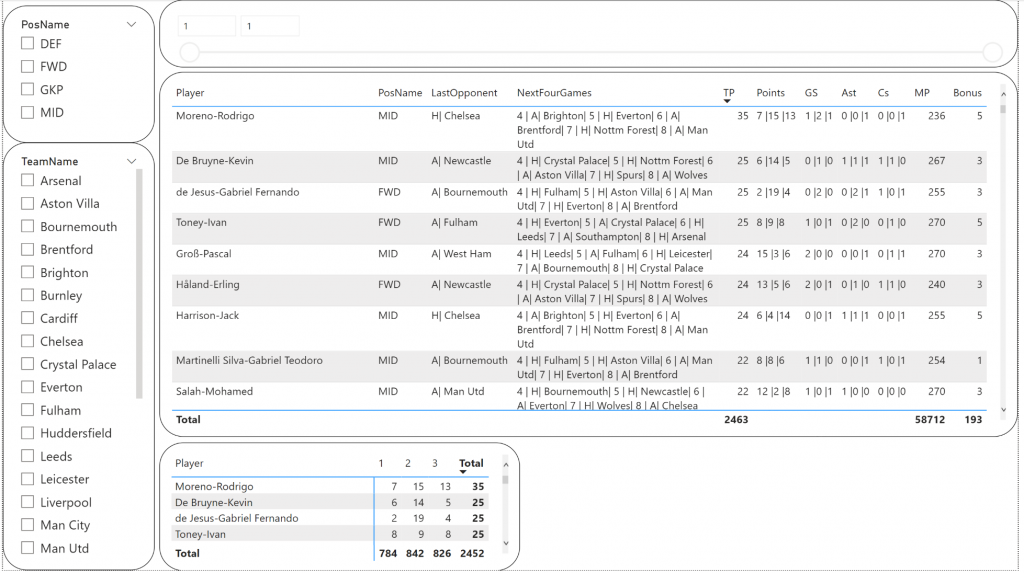Check the Everton team checkbox
Image resolution: width=1024 pixels, height=573 pixels.
pyautogui.click(x=27, y=387)
